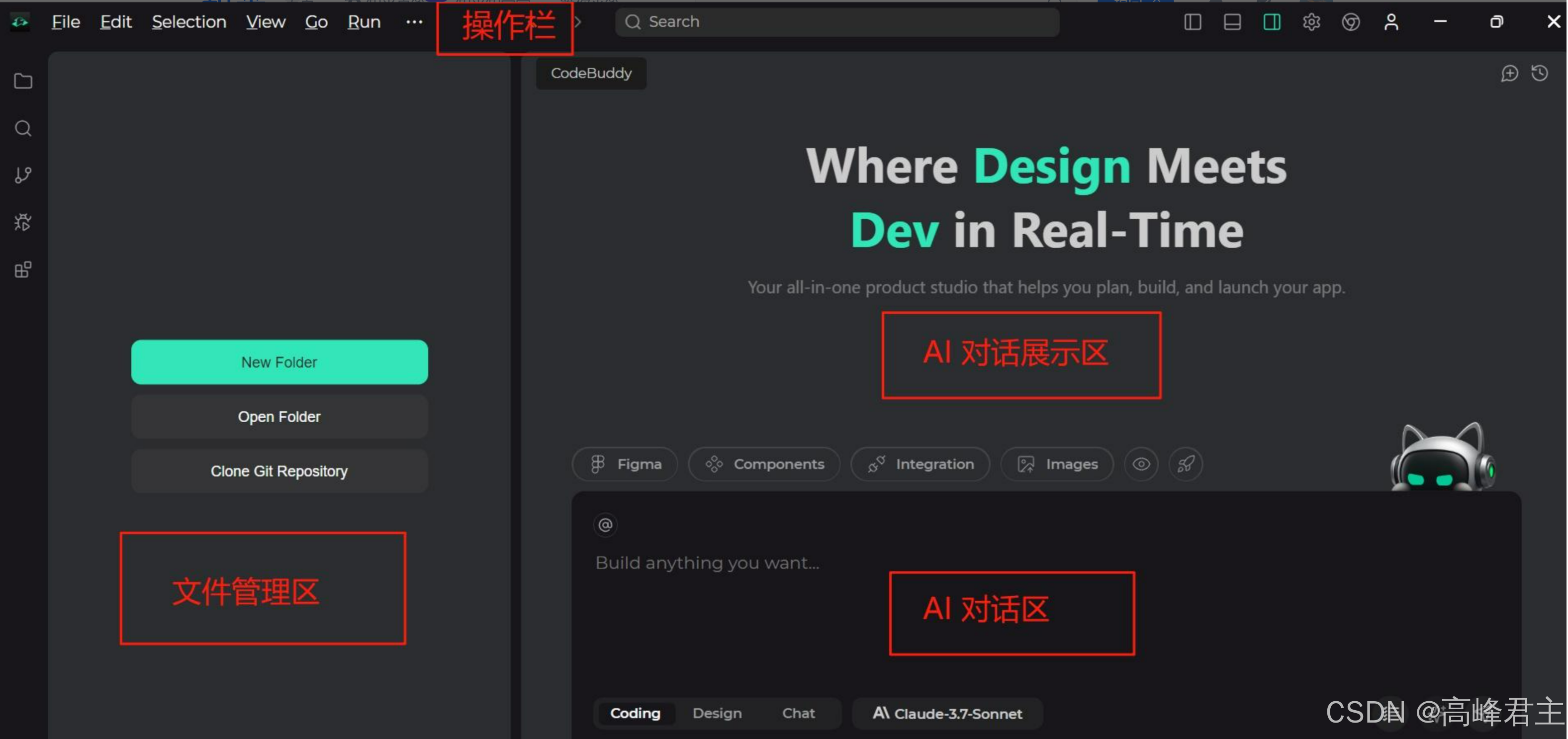
Task: Click the New Folder button
Action: point(279,362)
